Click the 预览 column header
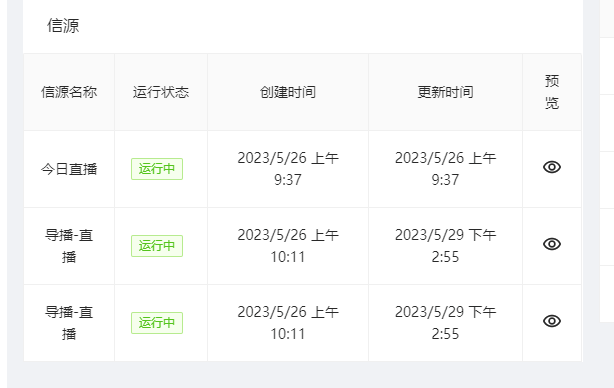The image size is (614, 388). point(552,92)
